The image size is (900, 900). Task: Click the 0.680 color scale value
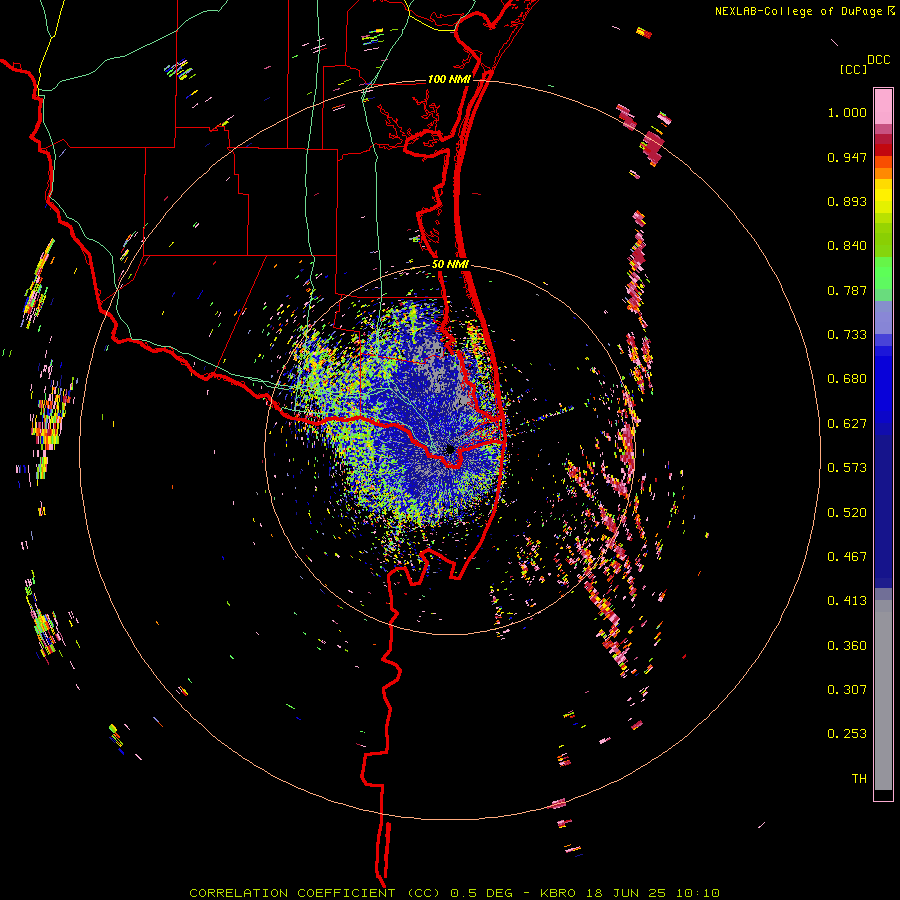click(x=847, y=379)
